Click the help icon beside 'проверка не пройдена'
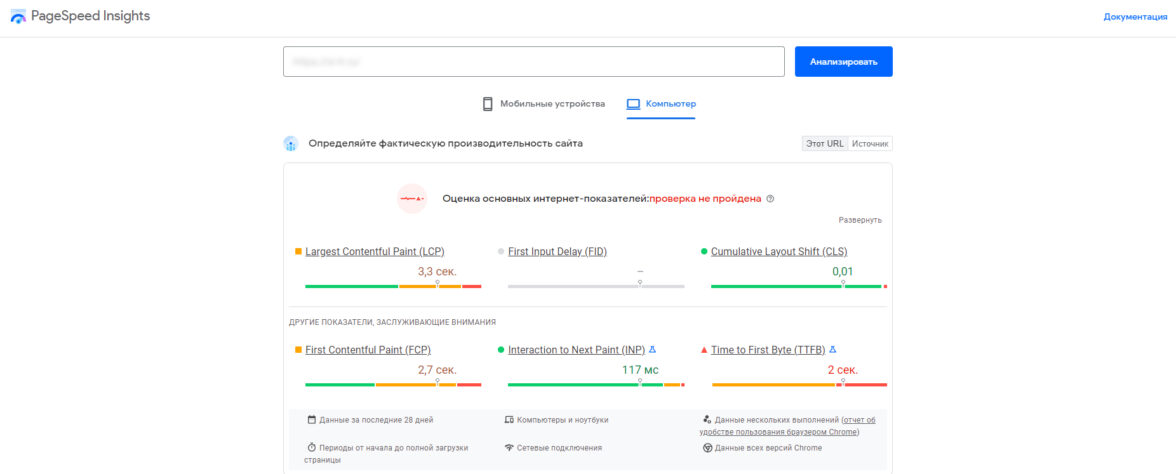 click(770, 199)
